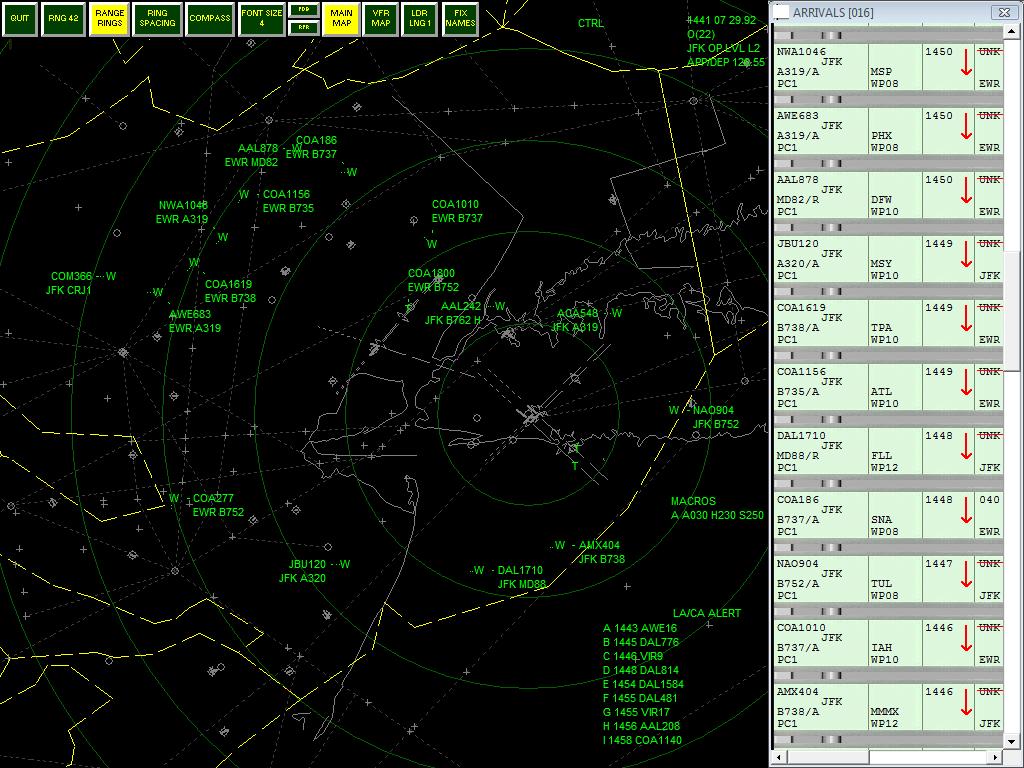1024x768 pixels.
Task: Click the ARRIVALS scroll down arrow
Action: (x=1013, y=742)
